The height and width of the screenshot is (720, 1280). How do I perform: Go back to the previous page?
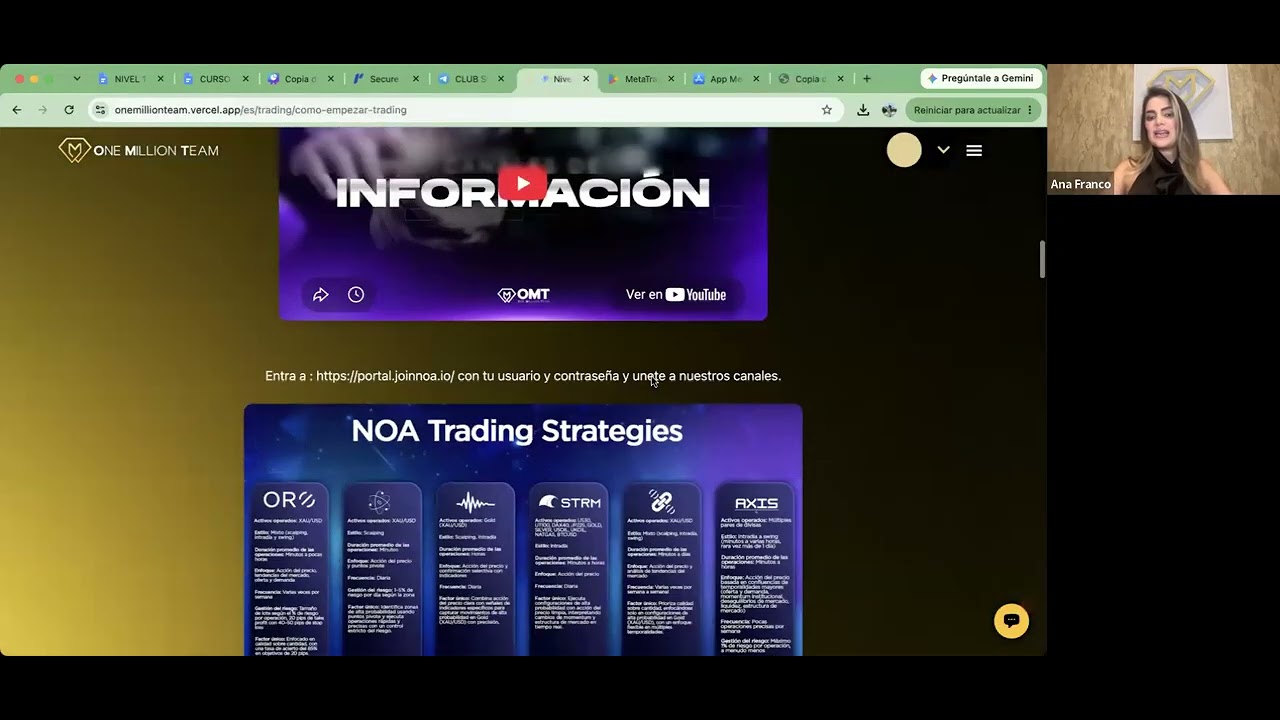point(17,110)
